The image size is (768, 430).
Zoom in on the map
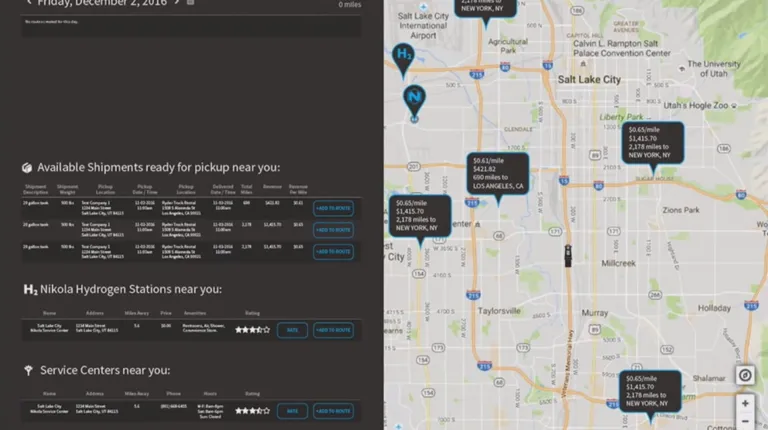click(x=745, y=403)
